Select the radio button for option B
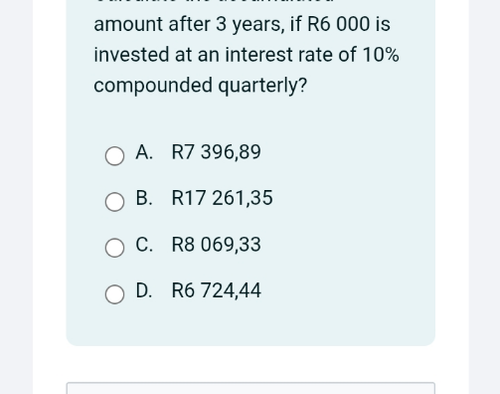 click(115, 202)
